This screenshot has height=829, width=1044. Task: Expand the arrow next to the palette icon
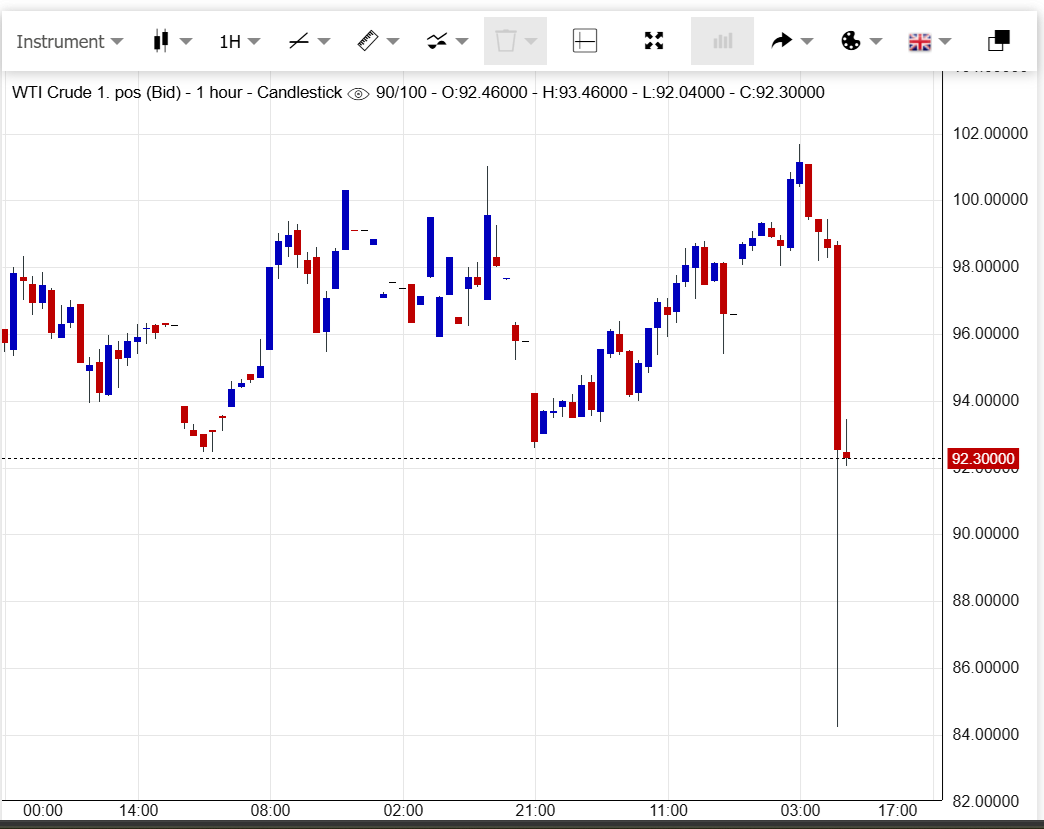876,41
